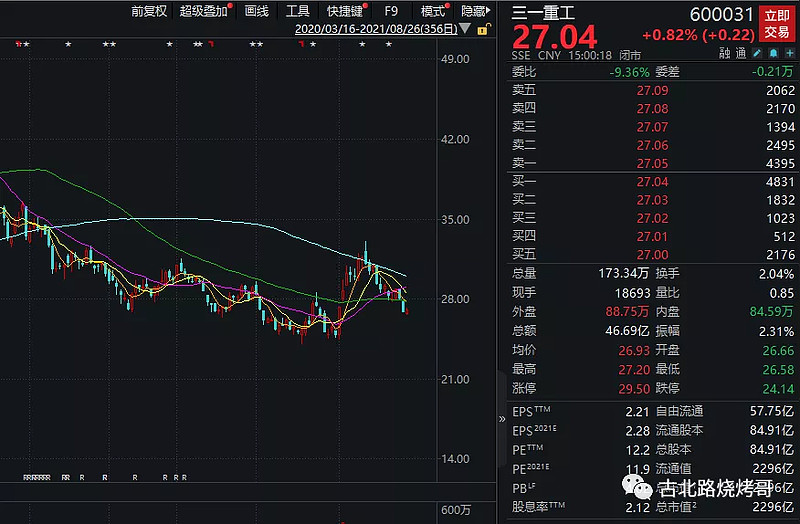Select the 卖五 27.09 ask row
The height and width of the screenshot is (524, 800).
(x=653, y=90)
